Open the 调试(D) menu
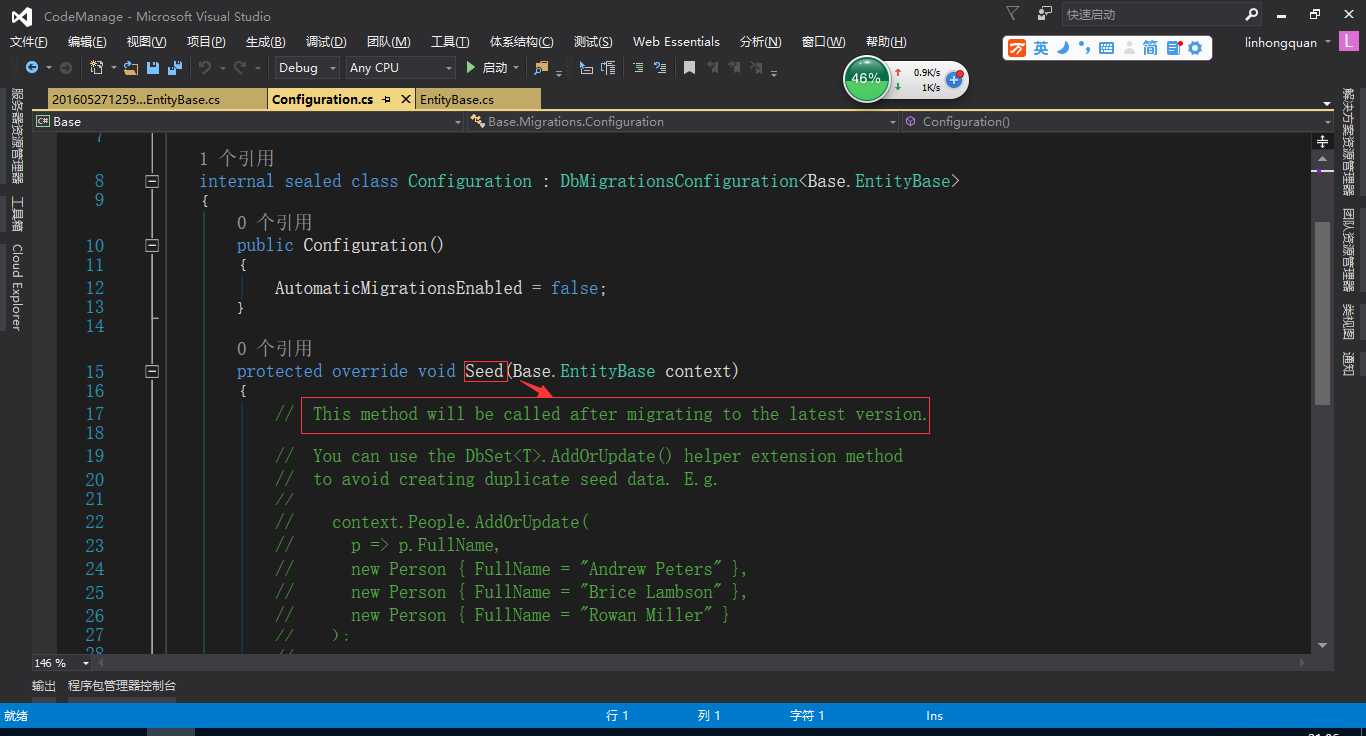1366x736 pixels. (326, 42)
